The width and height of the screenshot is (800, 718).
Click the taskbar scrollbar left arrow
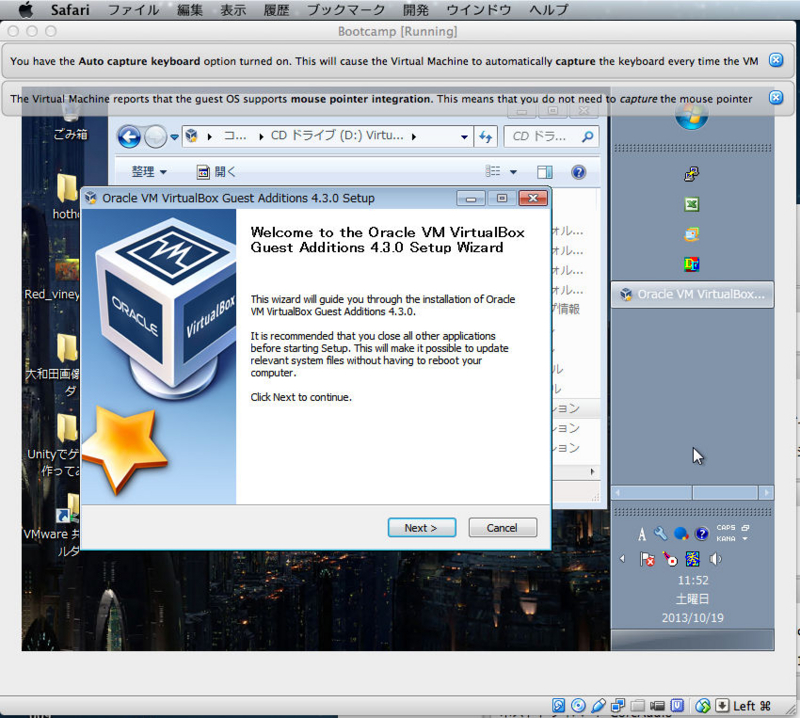pyautogui.click(x=617, y=492)
